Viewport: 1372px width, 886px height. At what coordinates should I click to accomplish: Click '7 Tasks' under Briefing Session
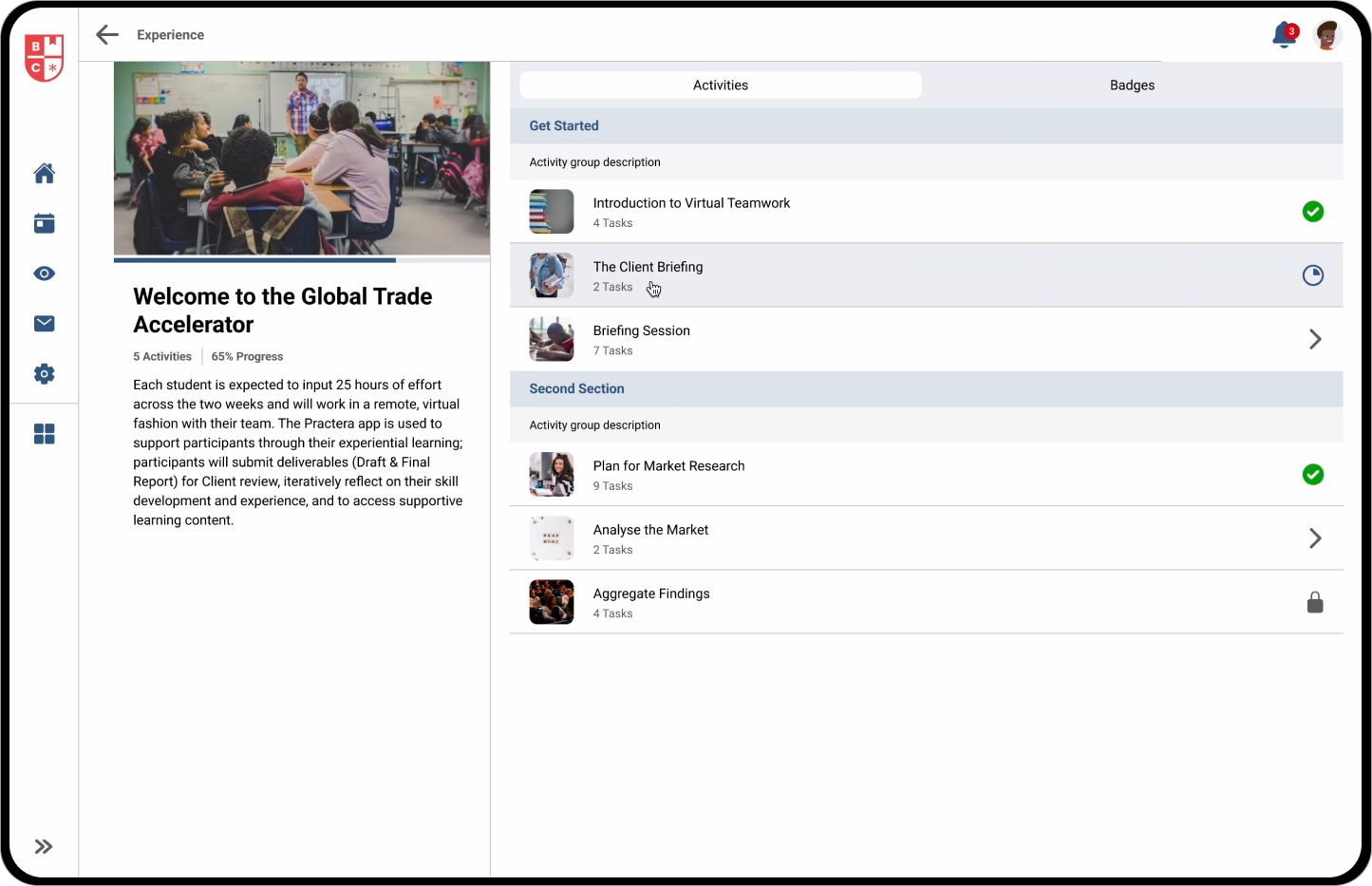613,350
